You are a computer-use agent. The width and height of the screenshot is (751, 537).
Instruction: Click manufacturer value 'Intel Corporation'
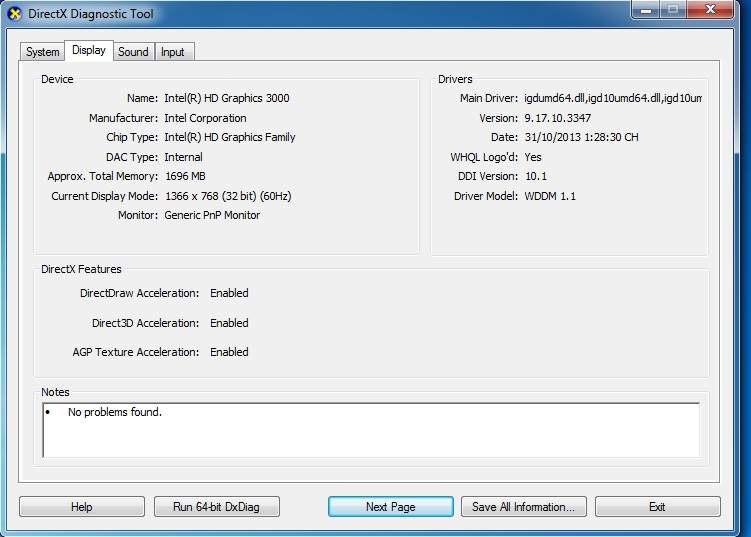pos(205,118)
